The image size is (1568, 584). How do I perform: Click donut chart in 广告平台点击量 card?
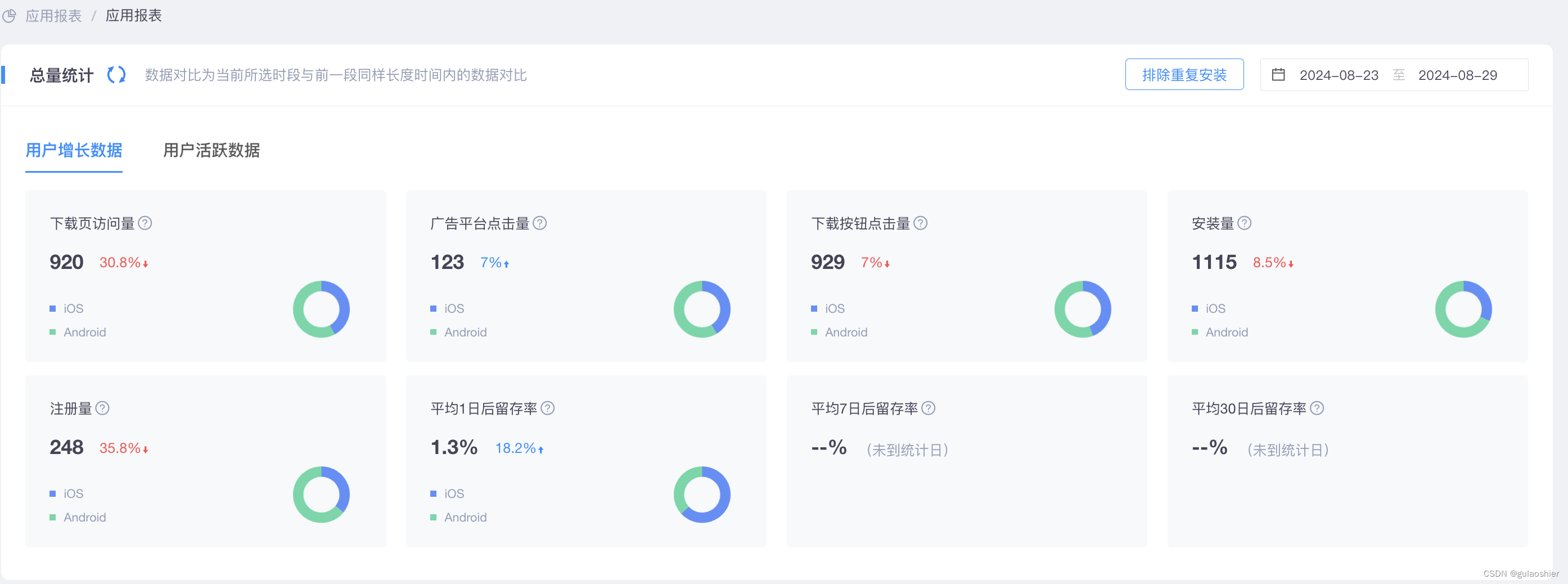point(702,309)
